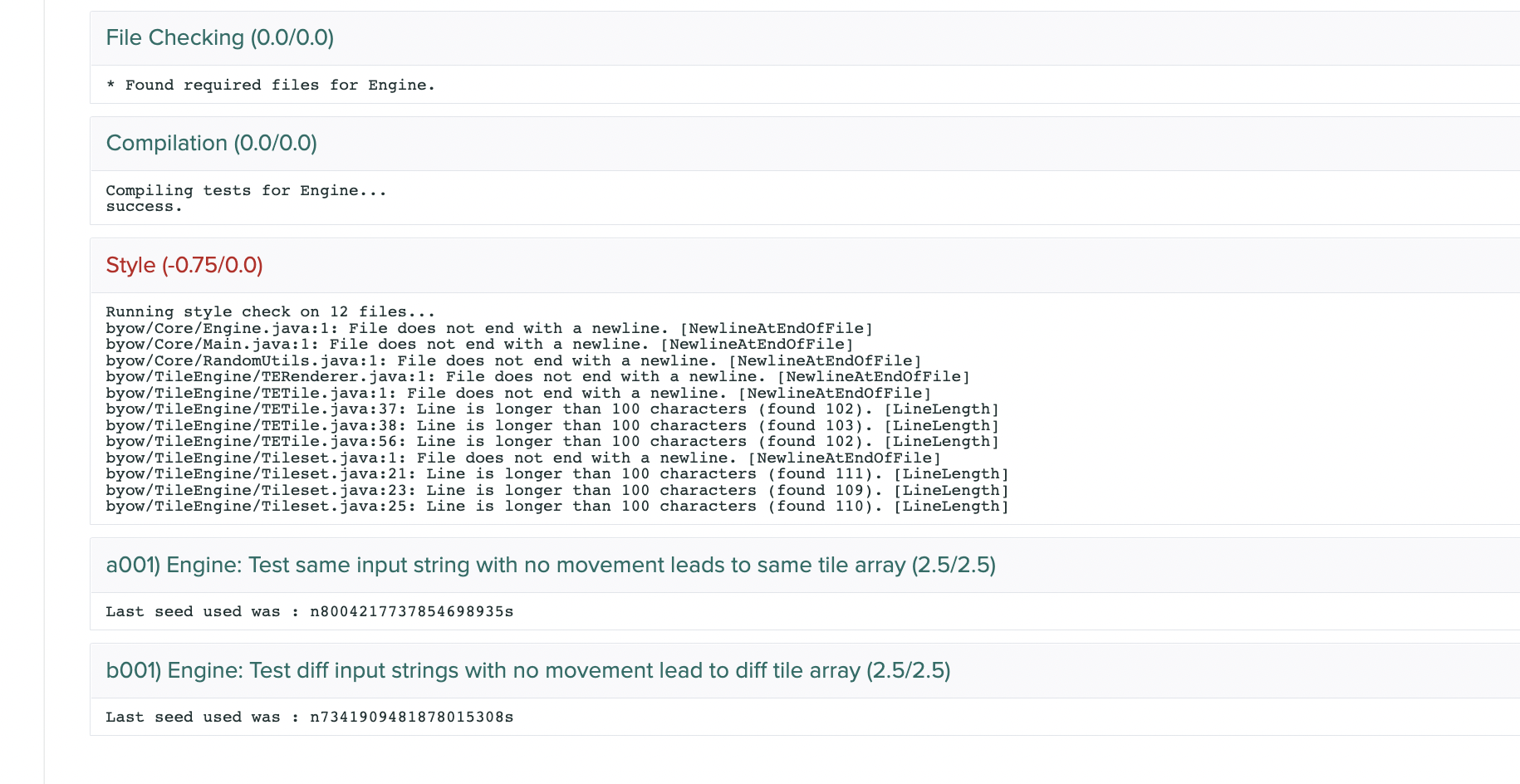Click the TETile.java:37 line length error
This screenshot has width=1520, height=784.
coord(552,409)
